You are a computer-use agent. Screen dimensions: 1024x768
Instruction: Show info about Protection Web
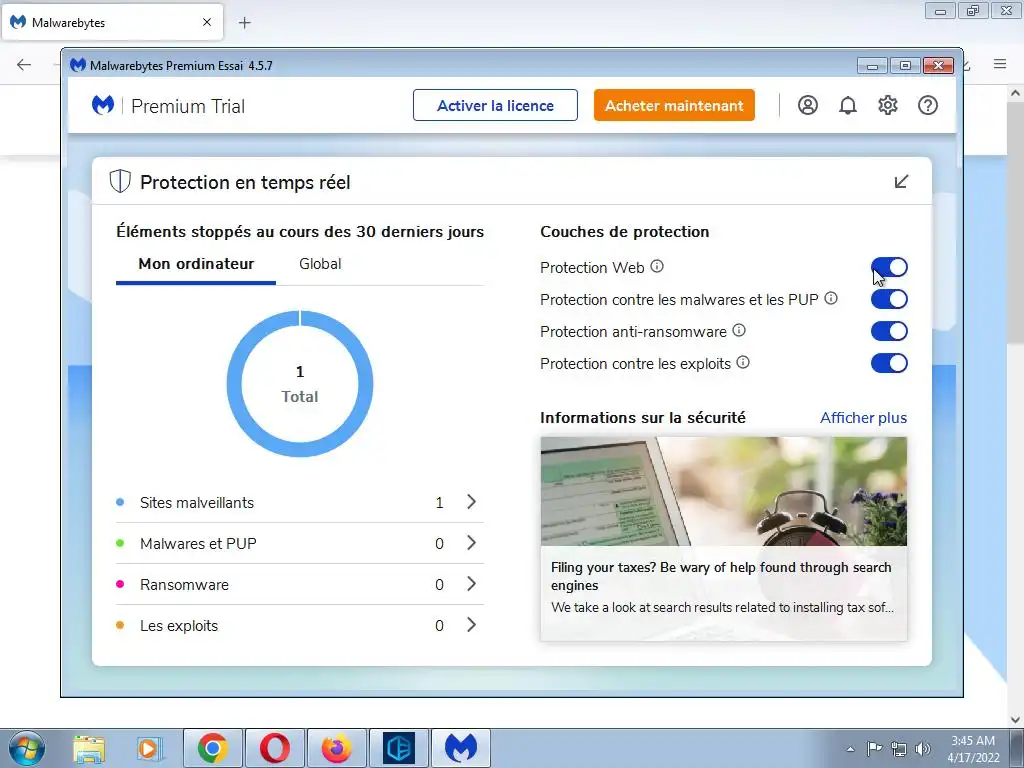pyautogui.click(x=657, y=266)
